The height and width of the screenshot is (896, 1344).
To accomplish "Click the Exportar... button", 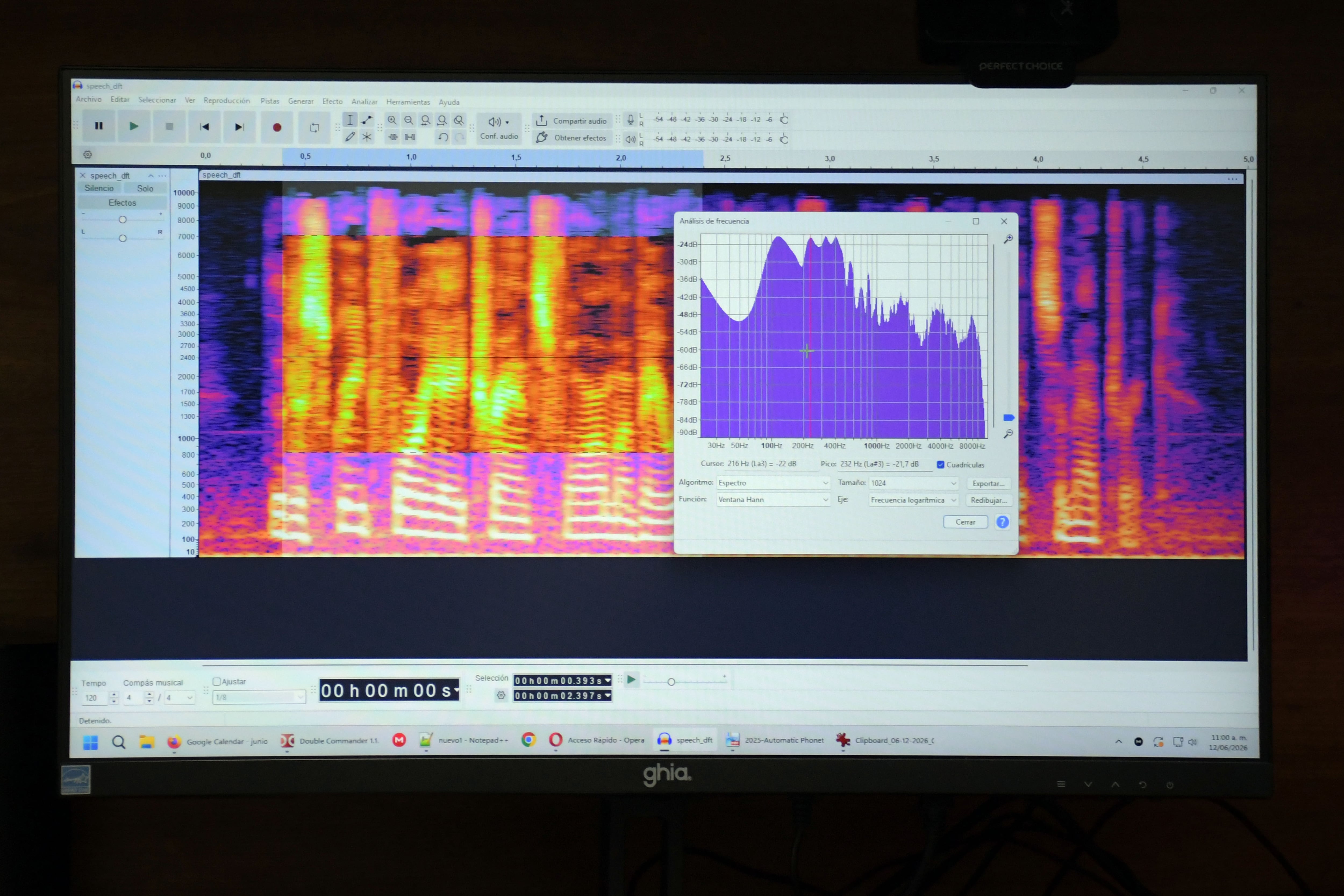I will point(989,483).
